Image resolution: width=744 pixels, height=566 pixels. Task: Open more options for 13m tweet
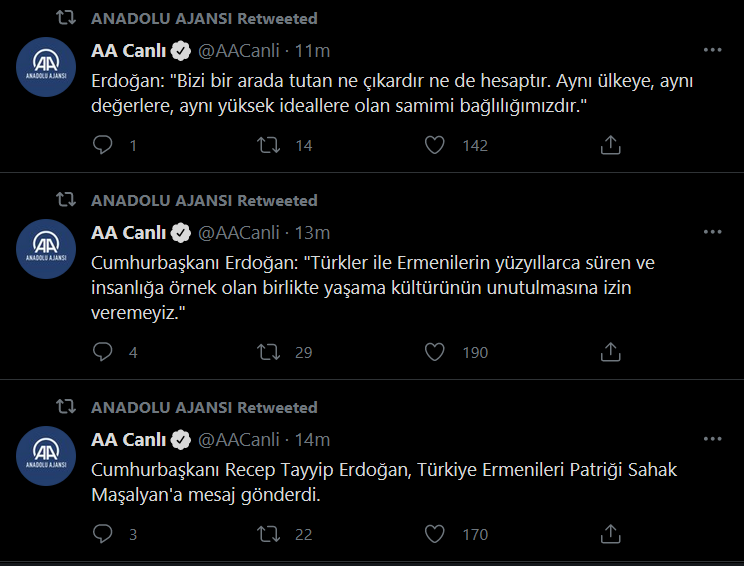click(711, 231)
